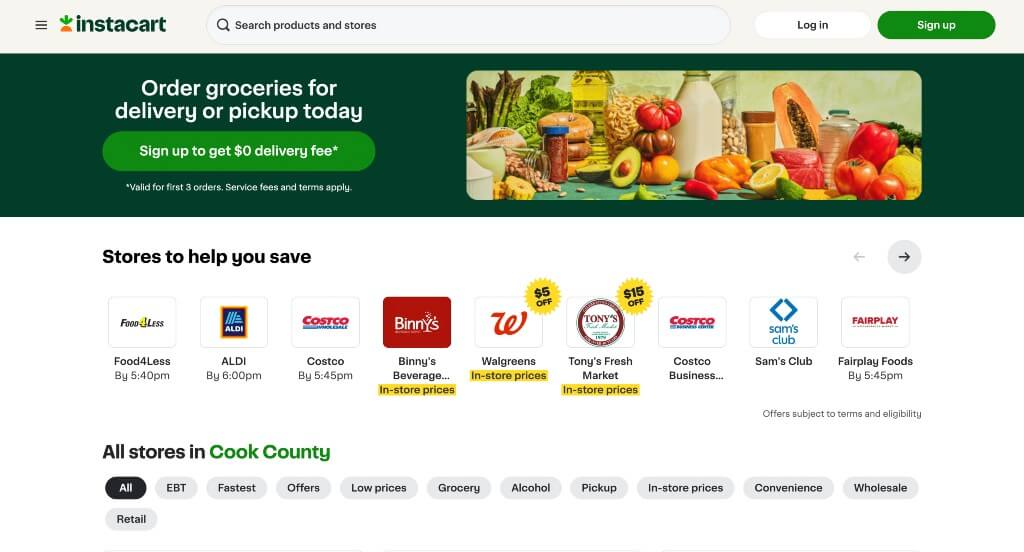Open the Tony's Fresh Market logo
The width and height of the screenshot is (1024, 552).
(x=600, y=322)
